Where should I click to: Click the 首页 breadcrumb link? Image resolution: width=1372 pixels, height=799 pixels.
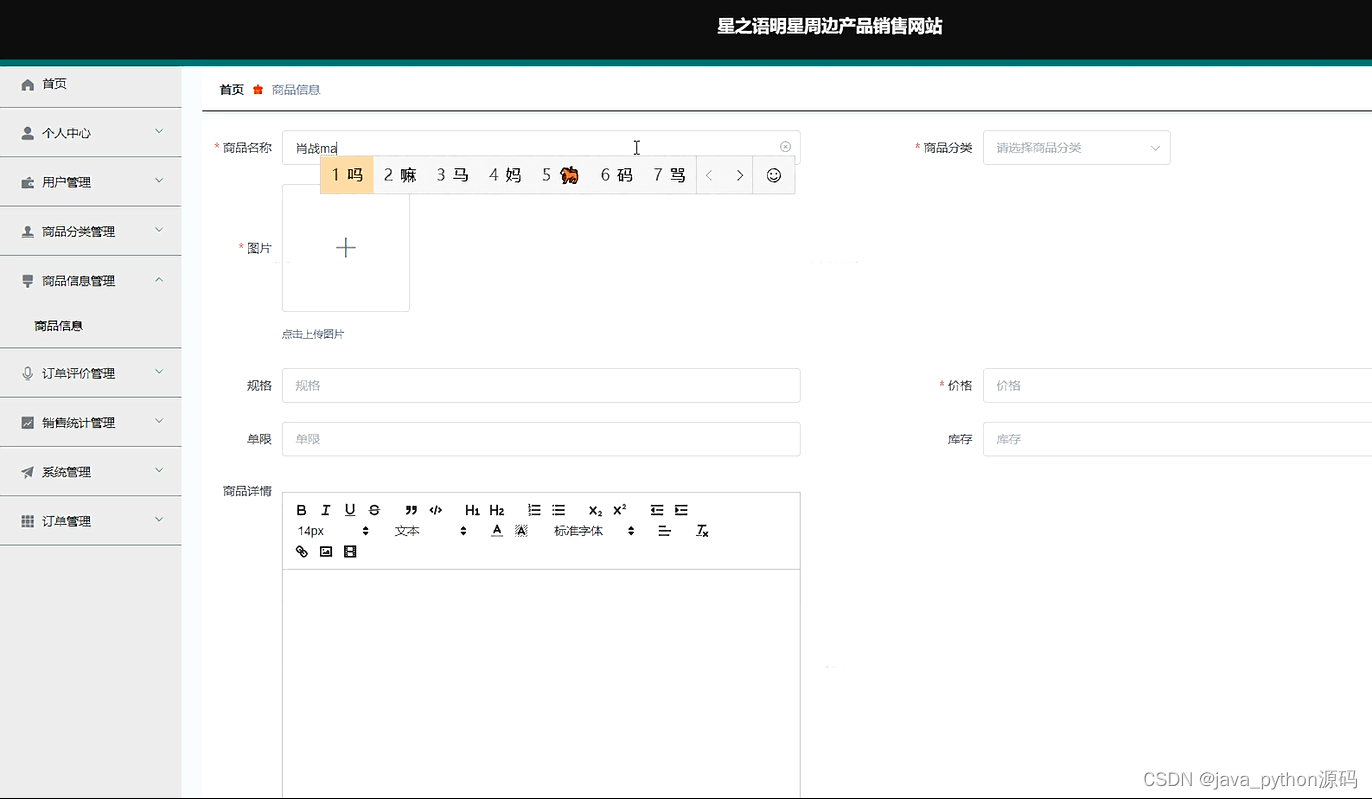coord(231,90)
